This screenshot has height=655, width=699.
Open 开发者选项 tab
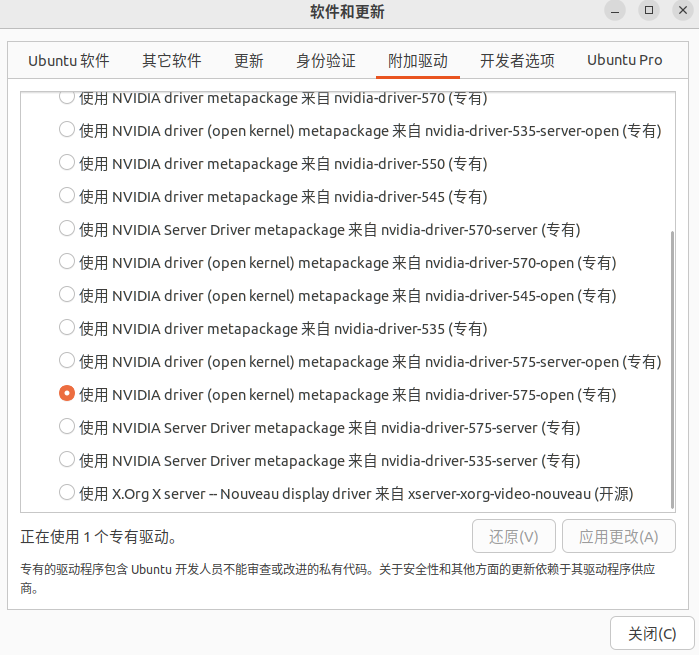(x=517, y=61)
